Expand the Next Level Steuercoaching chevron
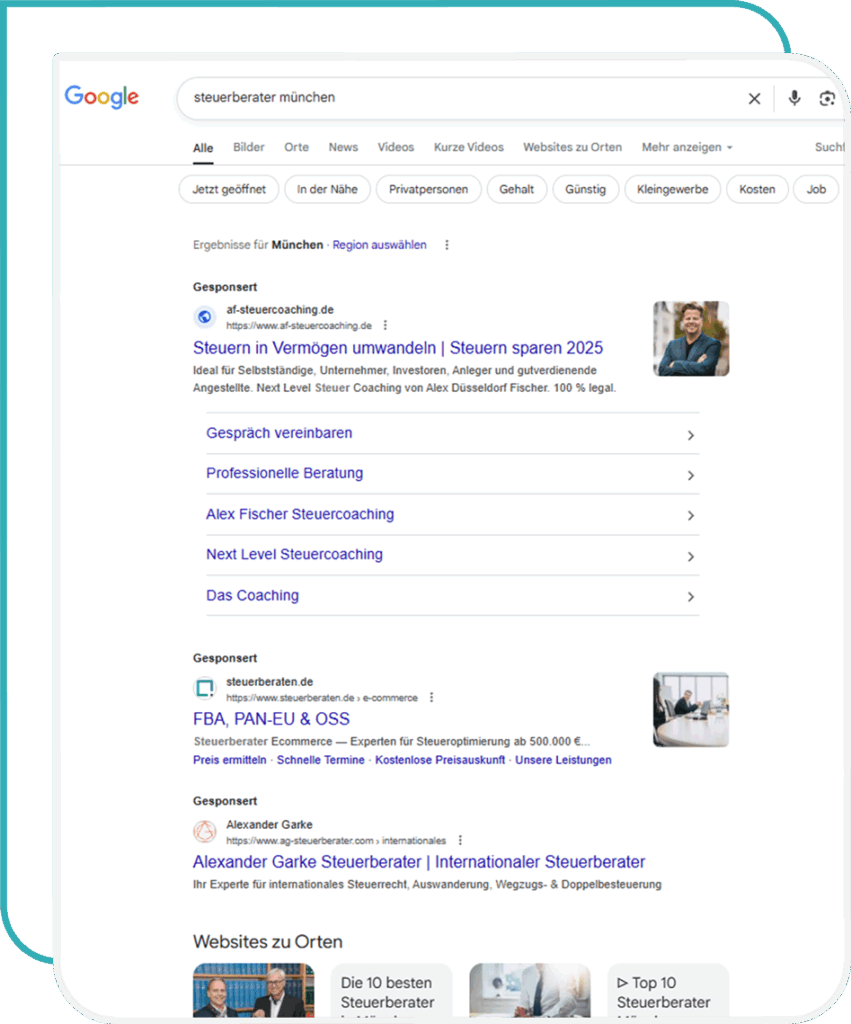Image resolution: width=851 pixels, height=1024 pixels. [690, 556]
